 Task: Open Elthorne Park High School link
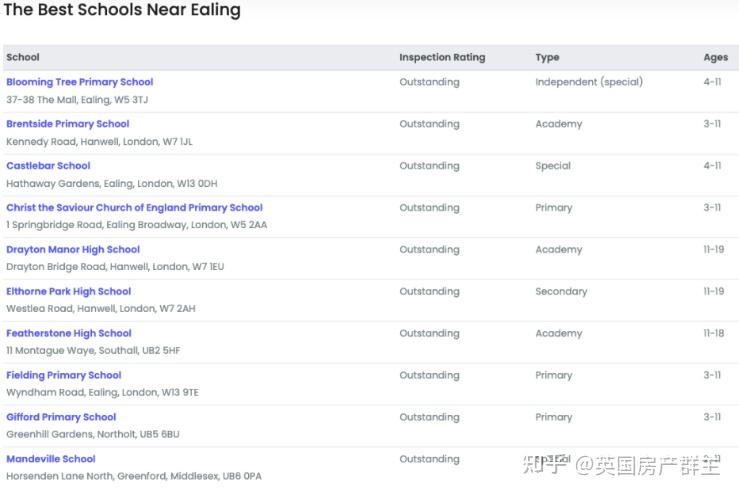click(69, 292)
